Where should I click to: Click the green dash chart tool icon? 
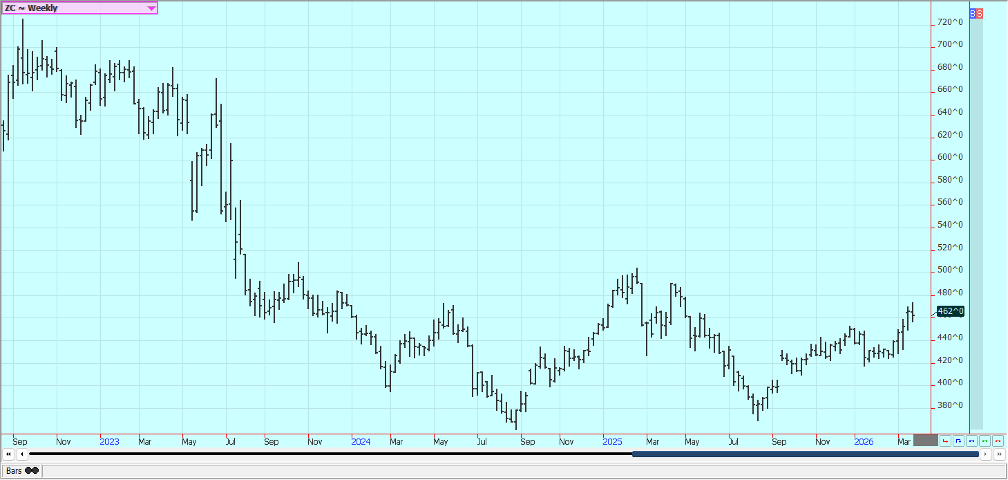pos(985,440)
